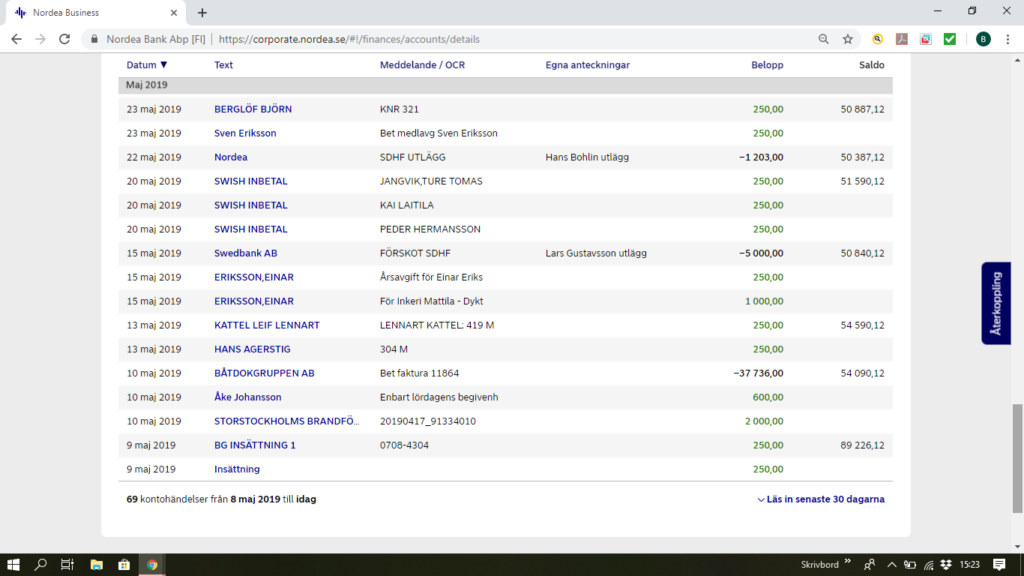The height and width of the screenshot is (576, 1024).
Task: Open the KATTEL LEIF LENNART transaction
Action: [x=267, y=325]
